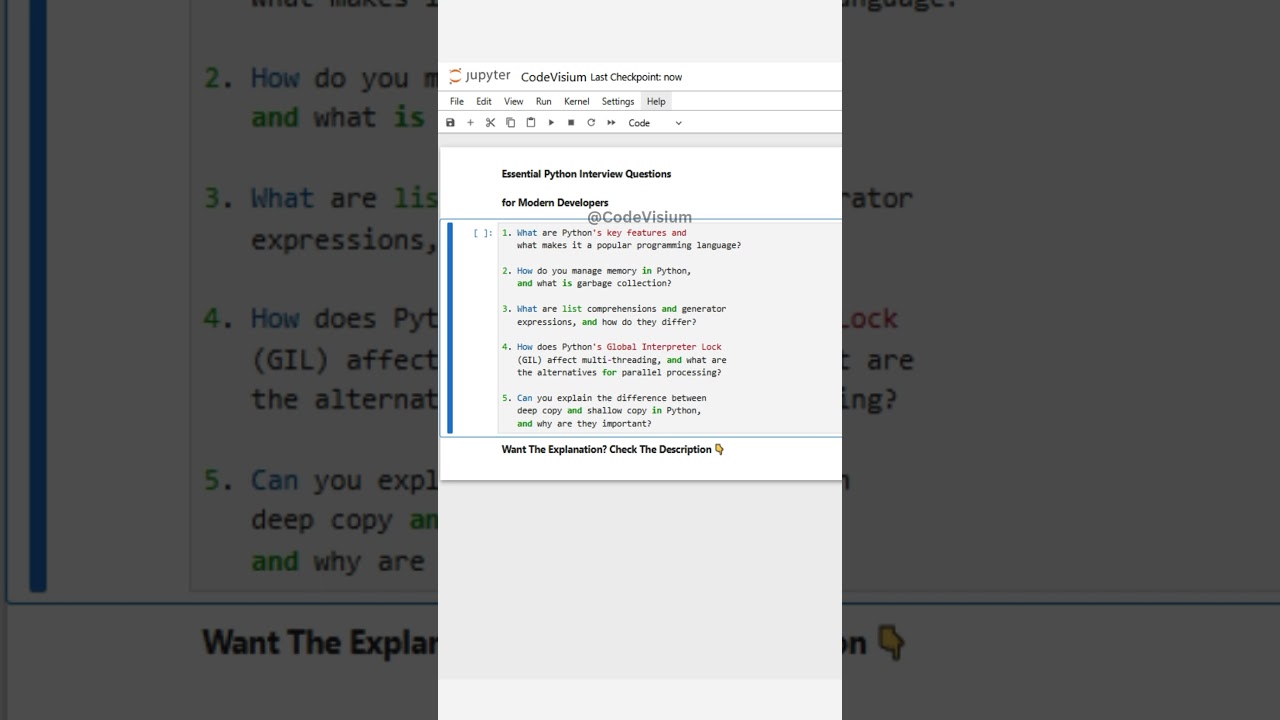Click the line 'deep copy and shallow copy in Python,'

coord(609,411)
